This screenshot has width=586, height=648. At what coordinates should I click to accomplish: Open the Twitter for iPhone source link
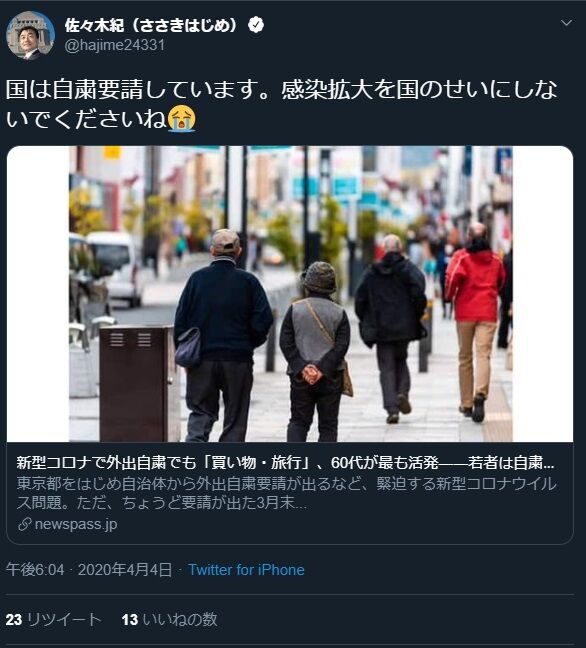click(x=246, y=570)
